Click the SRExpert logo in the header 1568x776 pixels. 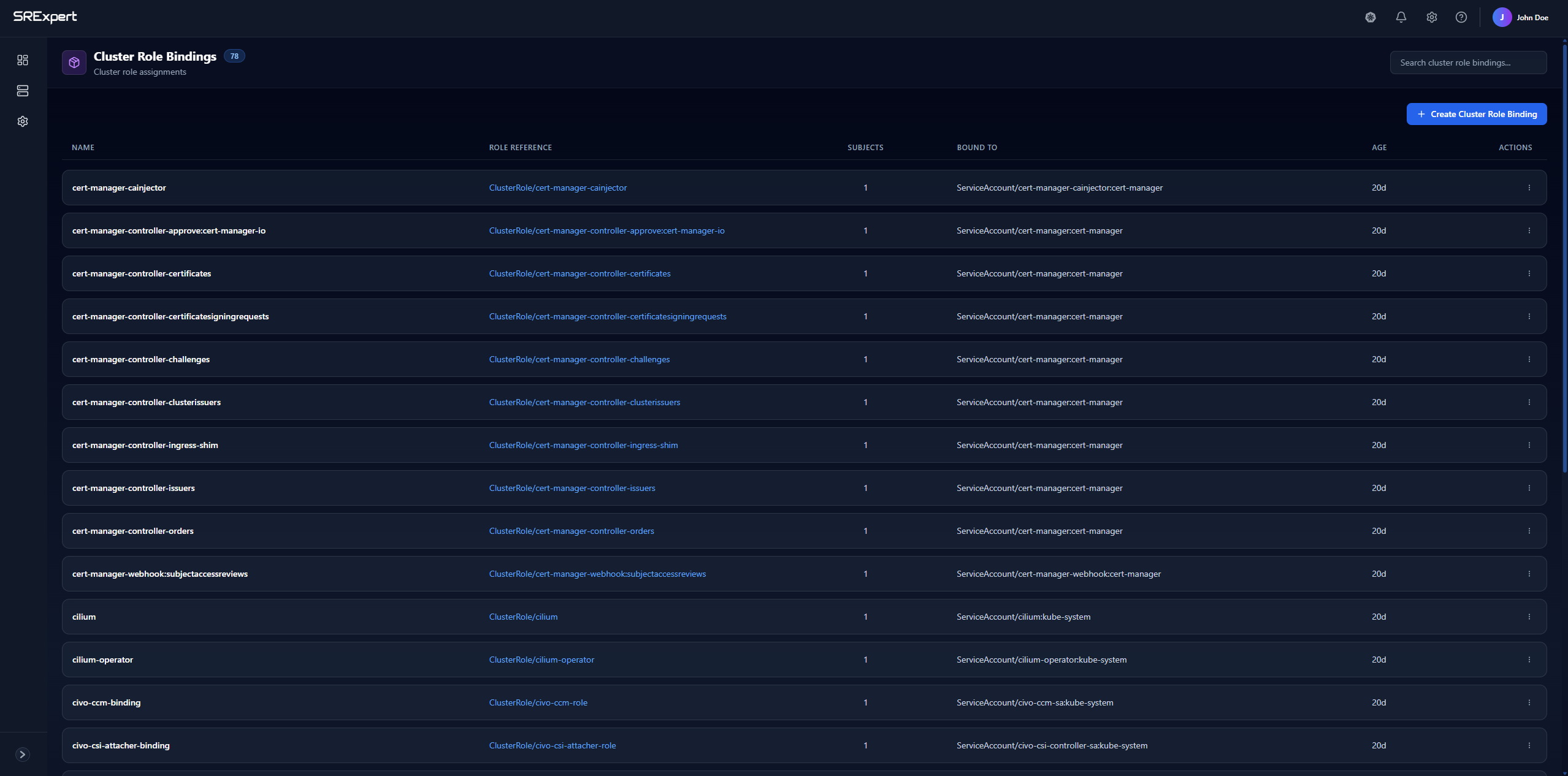pos(45,17)
